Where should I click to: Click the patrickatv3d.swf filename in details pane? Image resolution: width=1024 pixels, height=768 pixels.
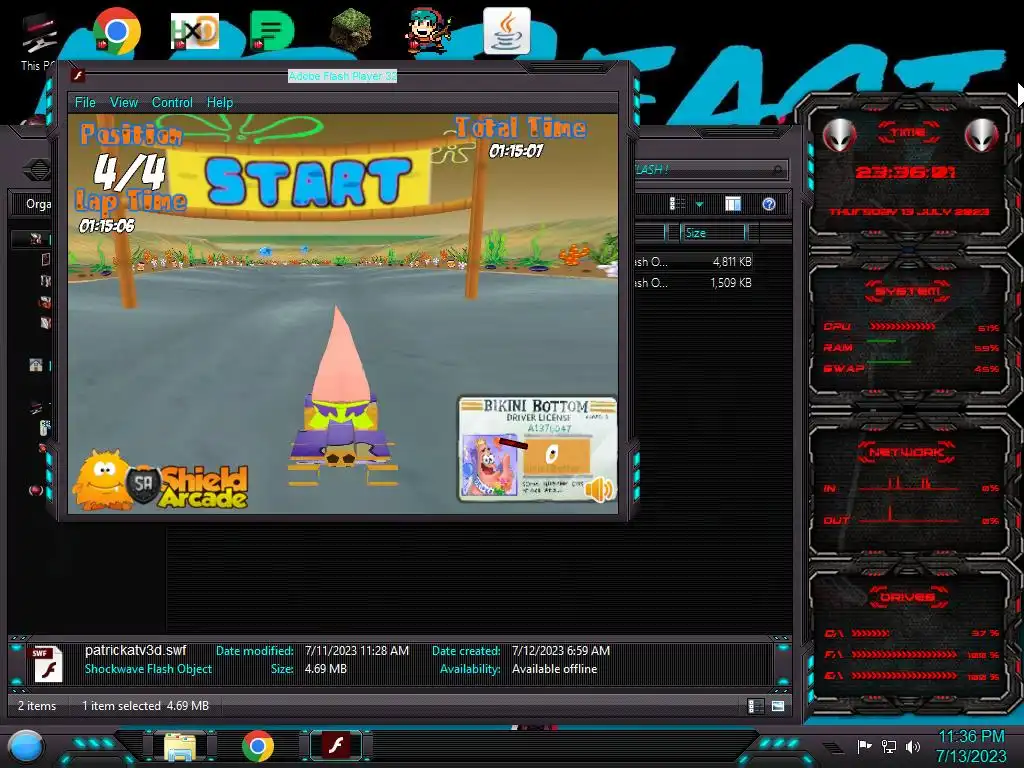135,650
